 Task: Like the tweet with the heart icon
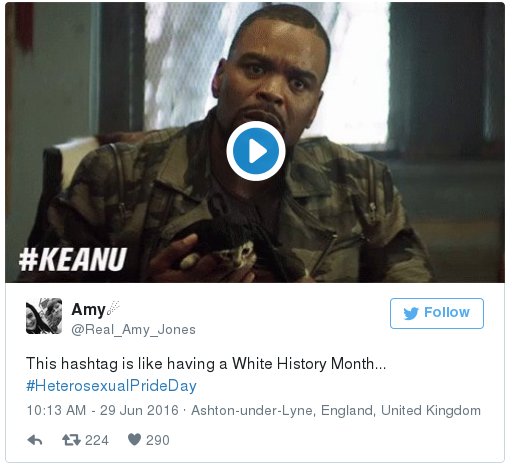point(134,440)
